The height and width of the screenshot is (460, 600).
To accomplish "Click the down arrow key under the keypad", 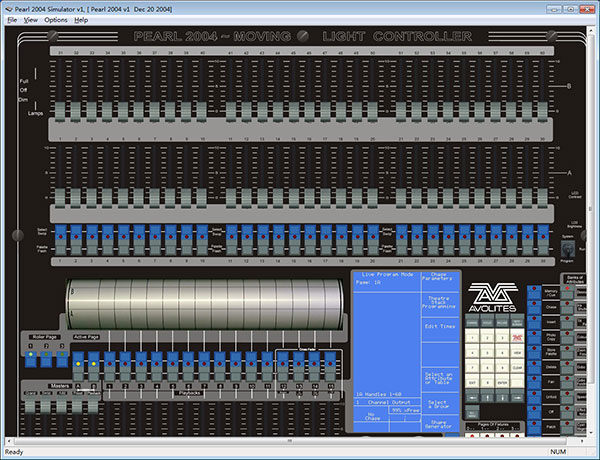I will pyautogui.click(x=502, y=398).
